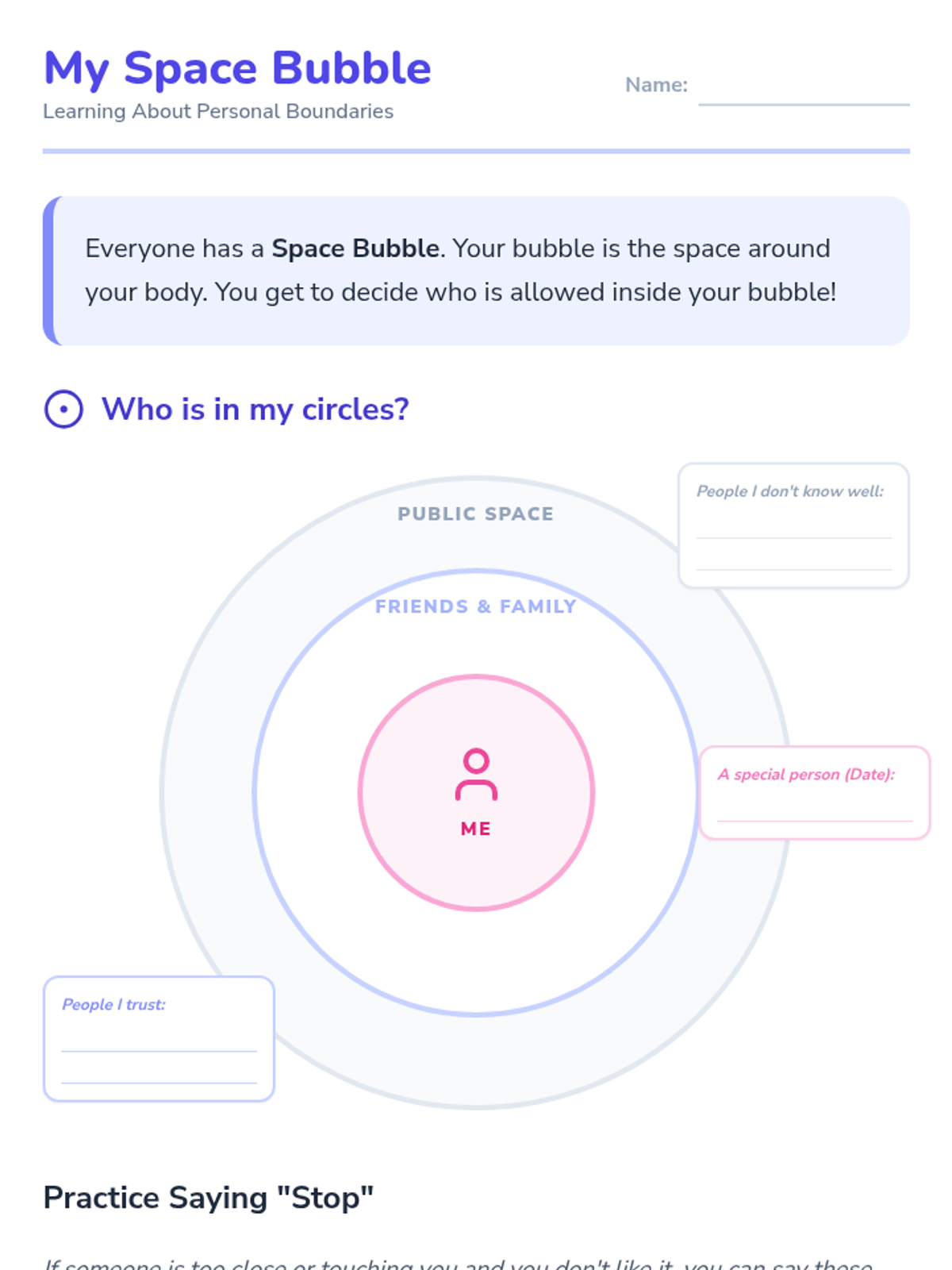Click the ME label in the pink circle
Image resolution: width=952 pixels, height=1270 pixels.
(476, 829)
